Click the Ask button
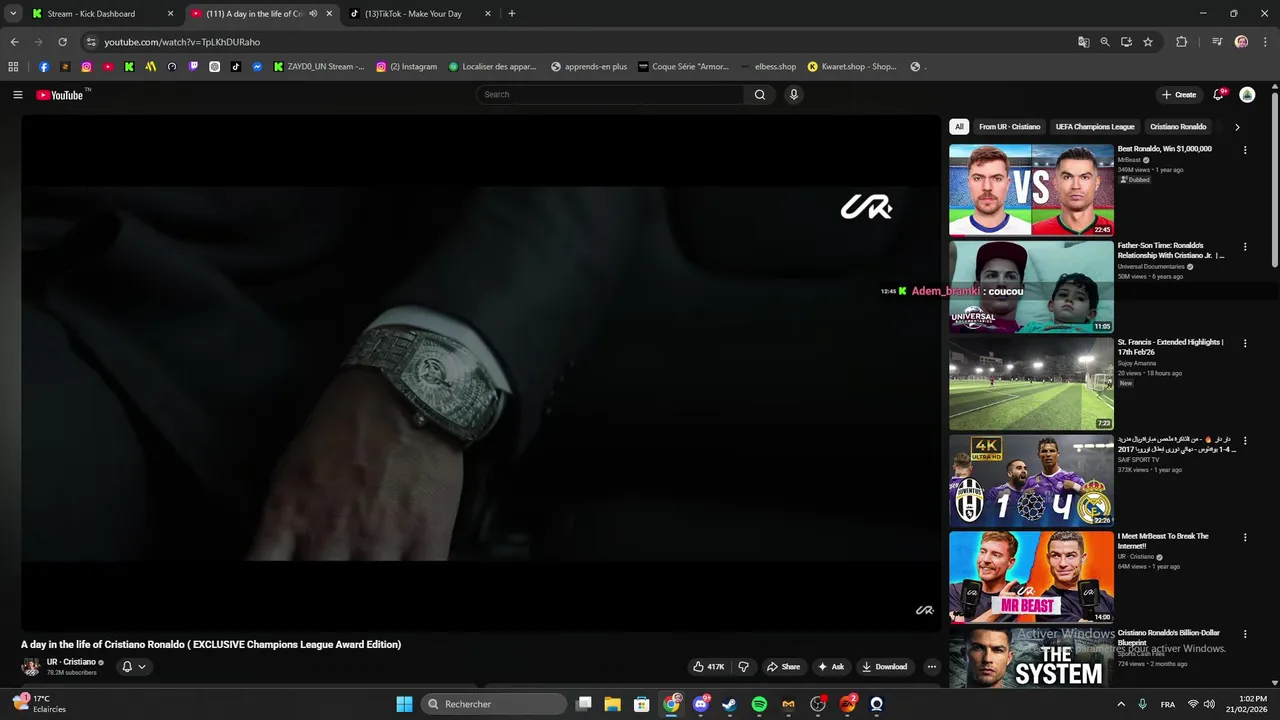The width and height of the screenshot is (1280, 720). click(x=831, y=667)
